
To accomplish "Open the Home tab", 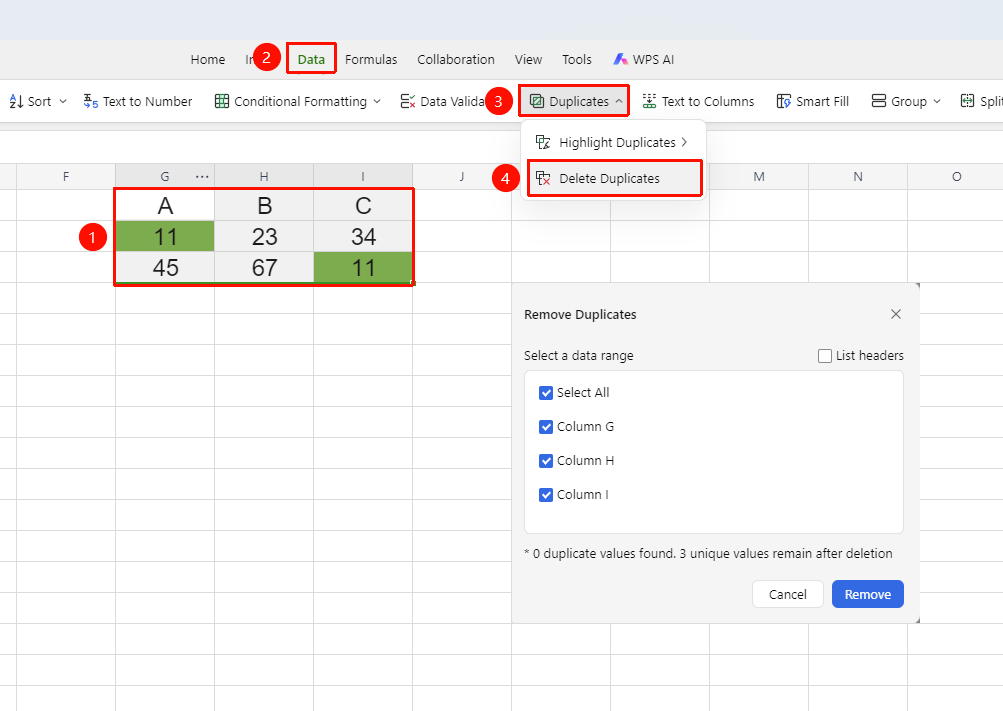I will click(x=208, y=59).
